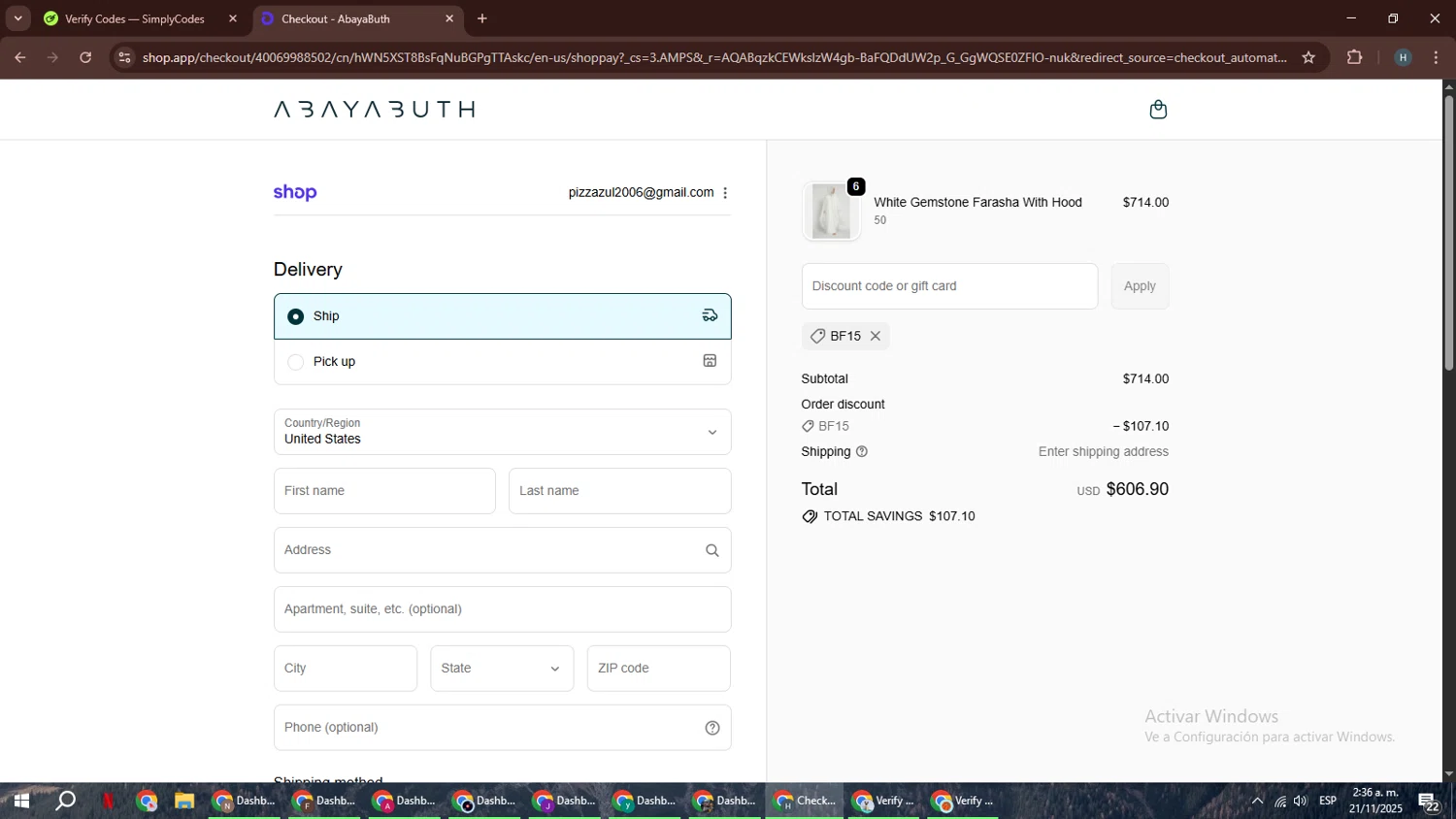Expand the Country/Region dropdown
This screenshot has width=1456, height=819.
502,432
